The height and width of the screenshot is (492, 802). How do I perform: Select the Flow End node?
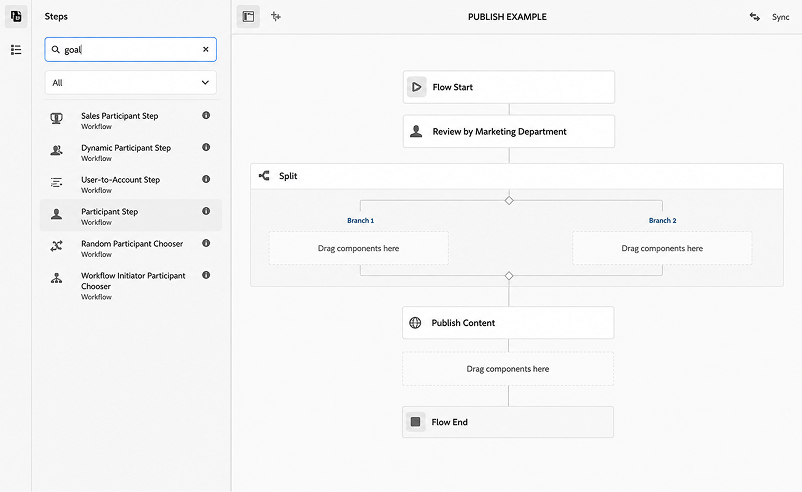click(508, 422)
